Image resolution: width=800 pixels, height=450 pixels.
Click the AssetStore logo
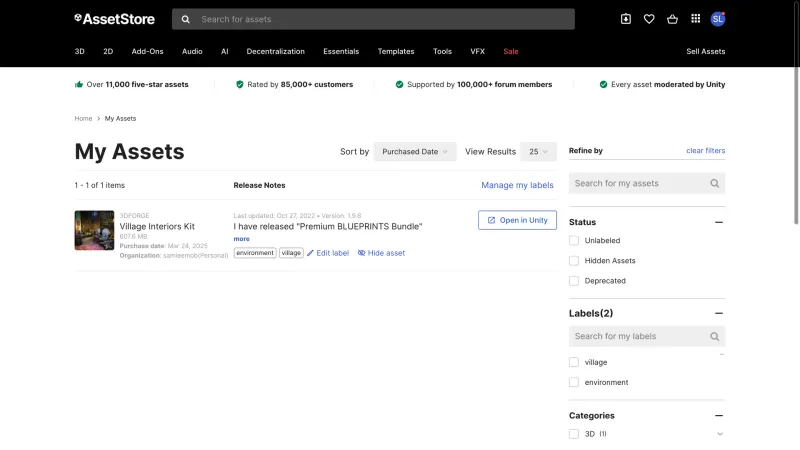click(114, 19)
